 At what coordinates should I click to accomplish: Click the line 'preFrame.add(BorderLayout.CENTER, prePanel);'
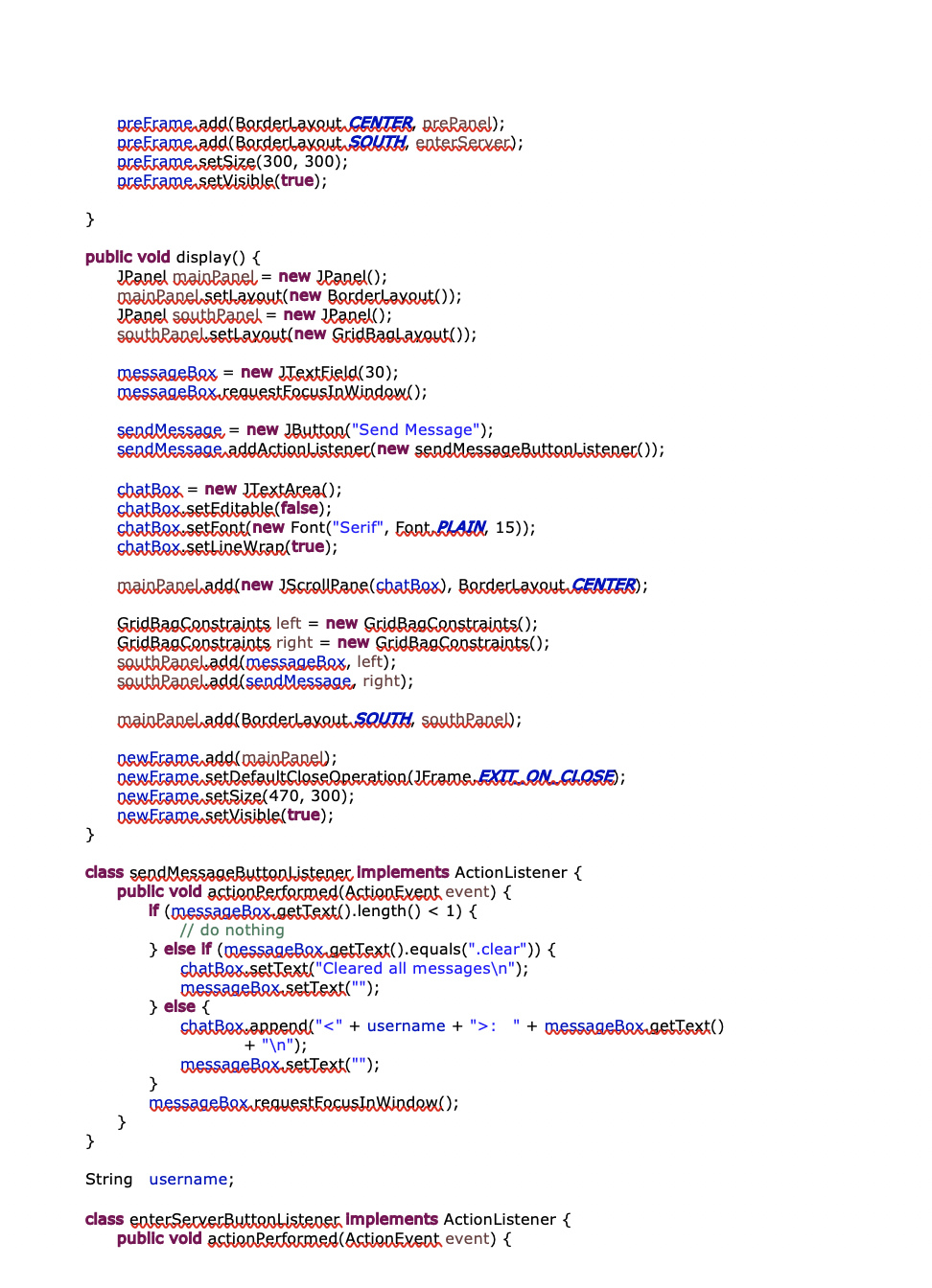(311, 124)
